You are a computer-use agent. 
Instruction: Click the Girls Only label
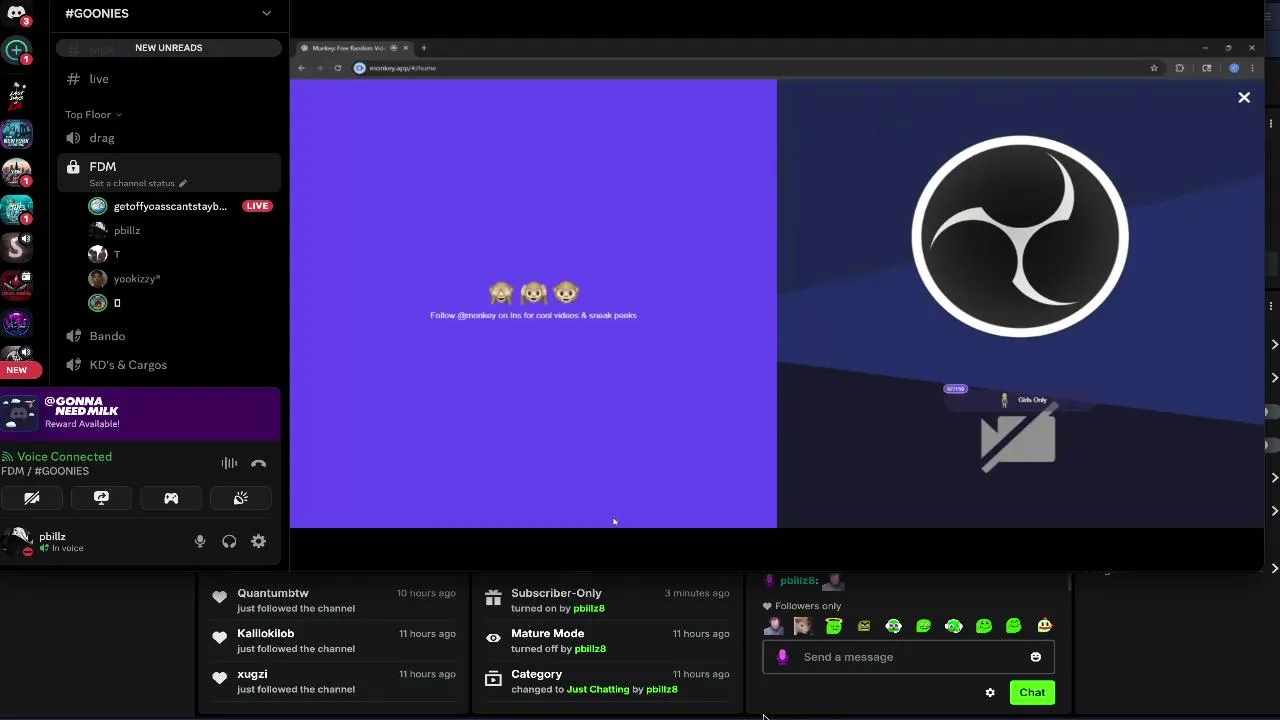(x=1032, y=400)
